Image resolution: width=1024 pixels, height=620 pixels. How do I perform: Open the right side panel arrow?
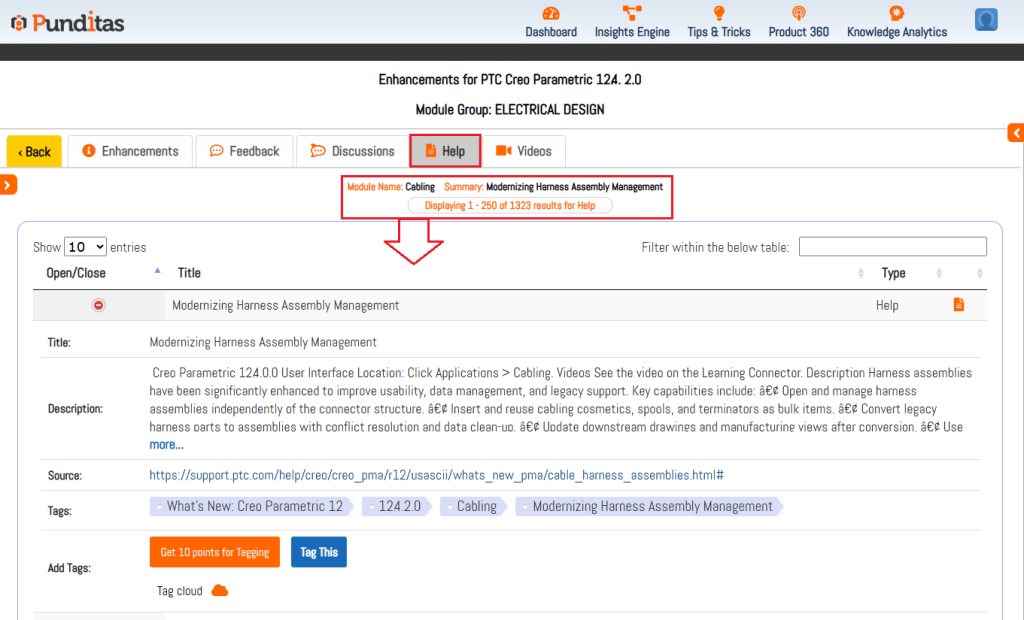pyautogui.click(x=1016, y=133)
